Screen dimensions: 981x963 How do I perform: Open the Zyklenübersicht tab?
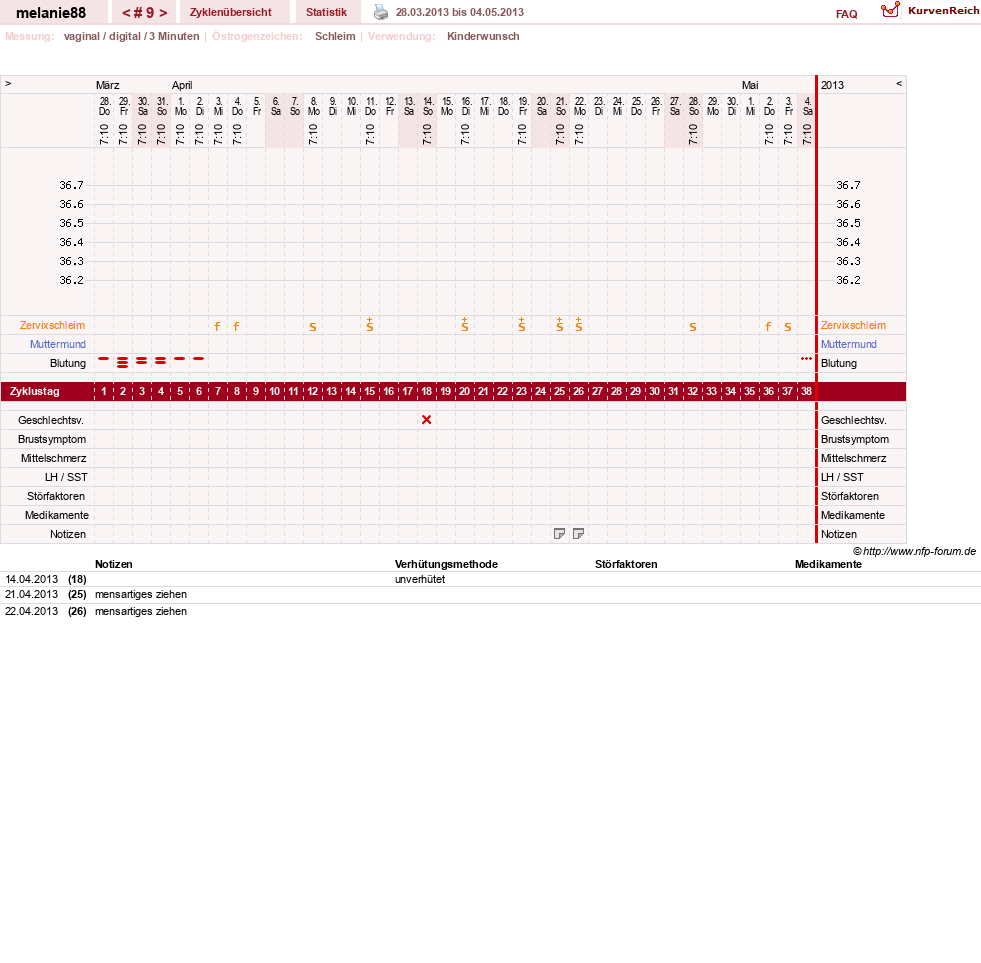point(230,12)
